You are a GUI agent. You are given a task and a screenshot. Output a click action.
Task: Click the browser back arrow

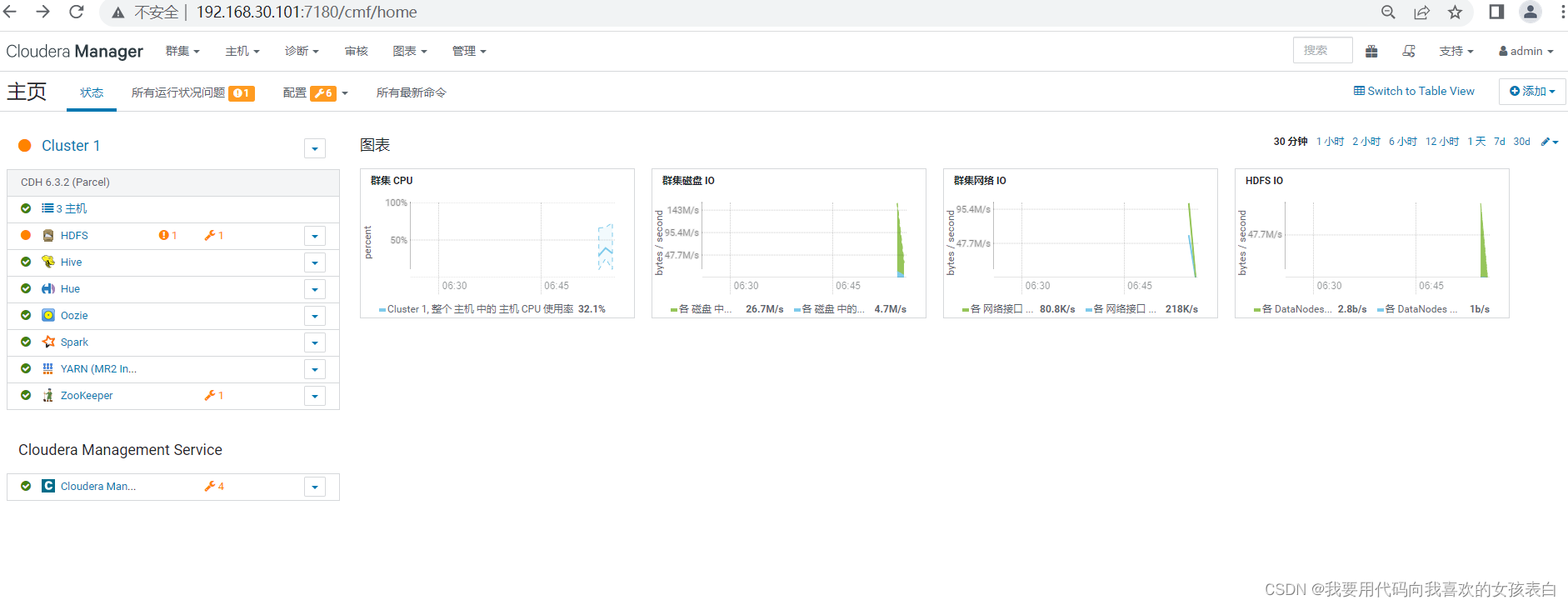click(x=11, y=12)
